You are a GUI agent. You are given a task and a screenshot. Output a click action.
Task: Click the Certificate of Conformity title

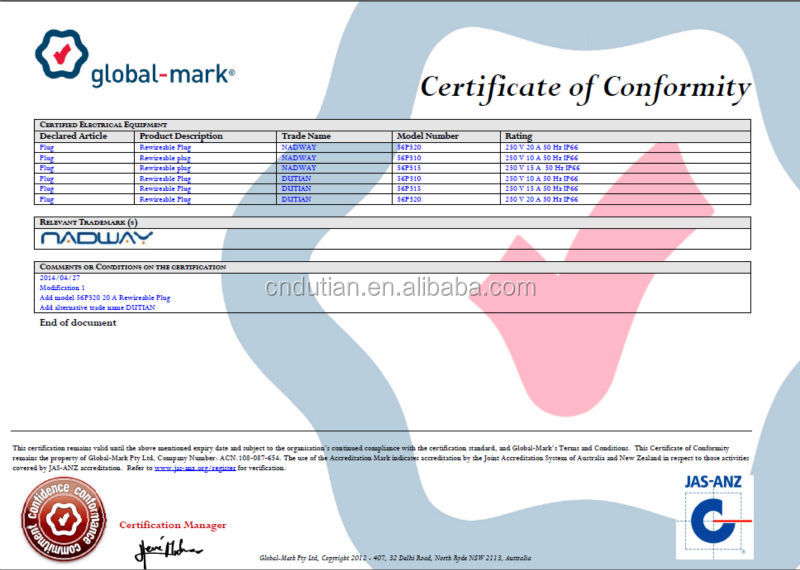(x=585, y=87)
